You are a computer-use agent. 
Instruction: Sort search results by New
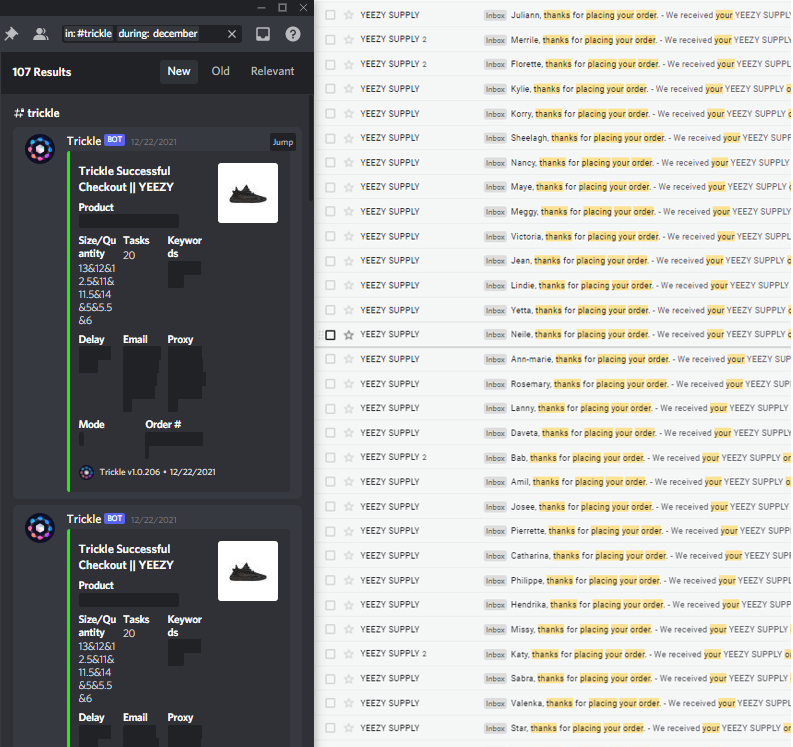[x=179, y=71]
